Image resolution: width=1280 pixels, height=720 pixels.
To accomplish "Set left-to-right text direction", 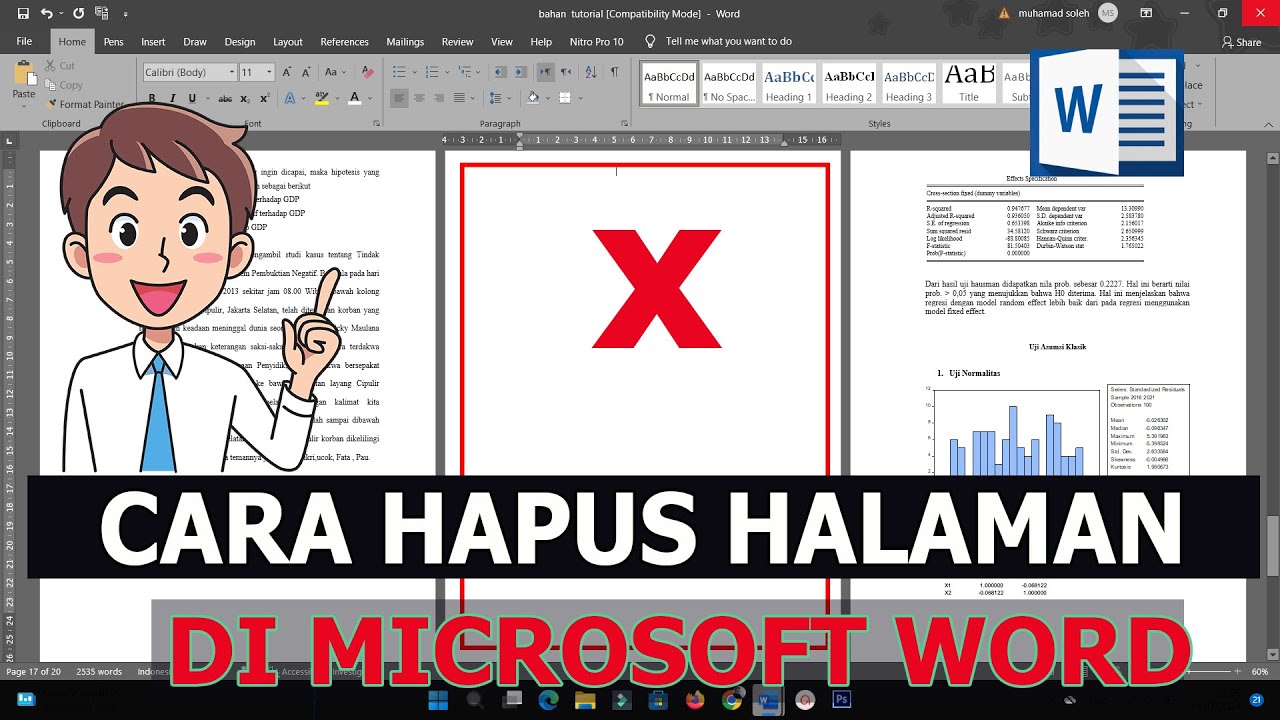I will pyautogui.click(x=546, y=72).
